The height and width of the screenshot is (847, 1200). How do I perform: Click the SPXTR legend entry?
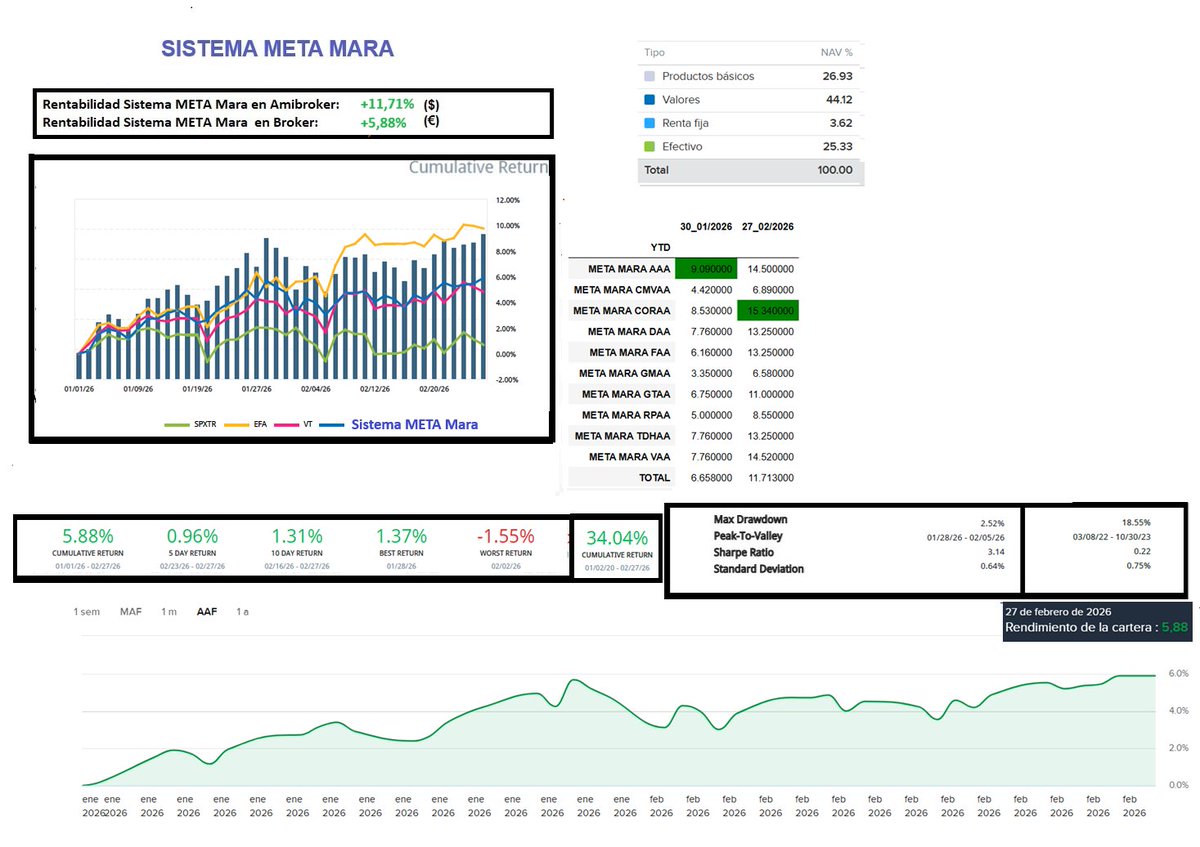tap(189, 424)
